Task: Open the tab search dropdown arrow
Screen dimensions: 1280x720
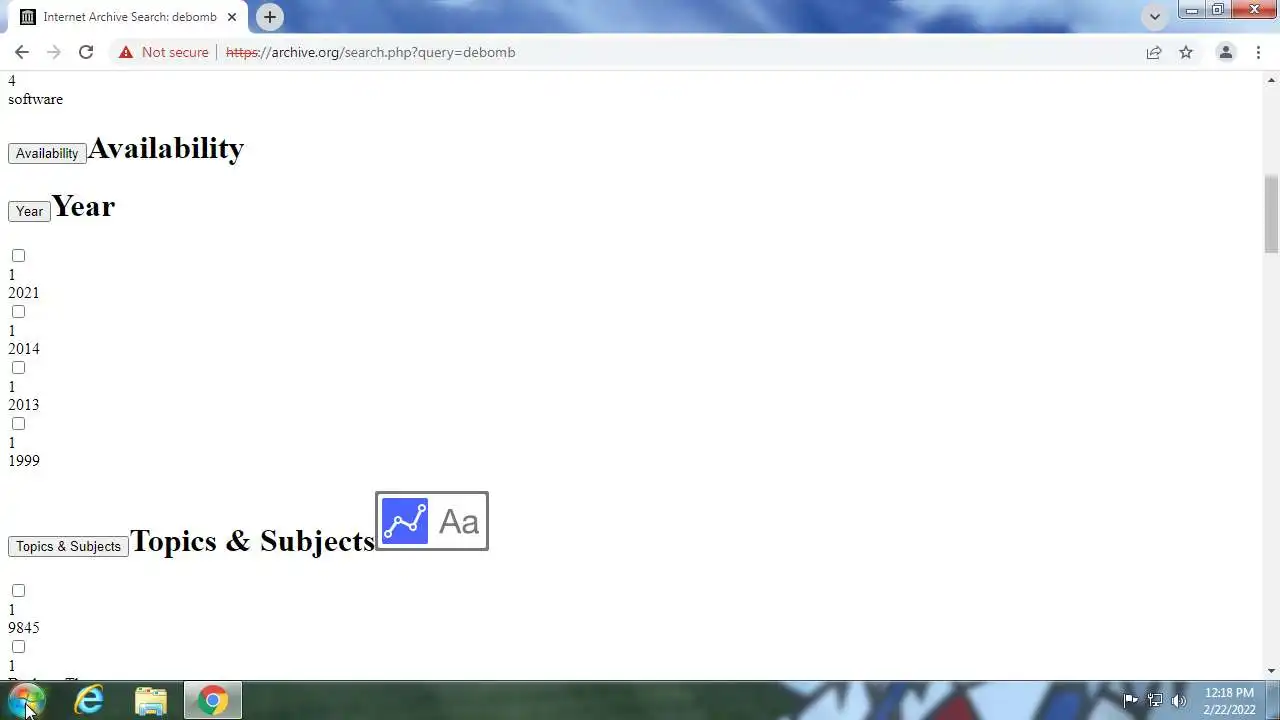Action: 1155,17
